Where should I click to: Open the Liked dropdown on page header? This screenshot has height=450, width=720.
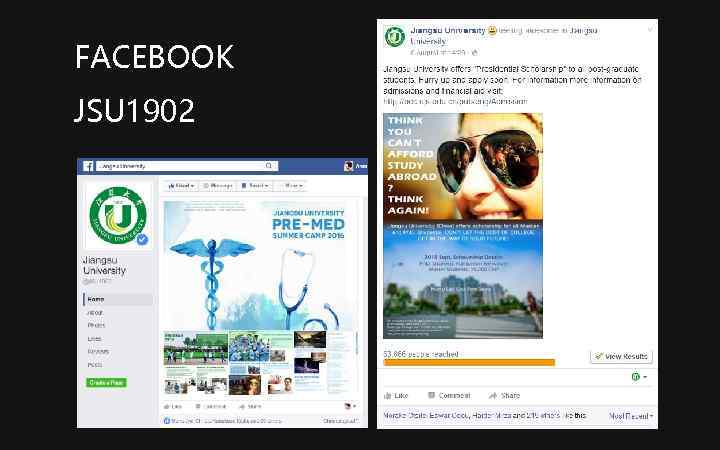click(181, 186)
